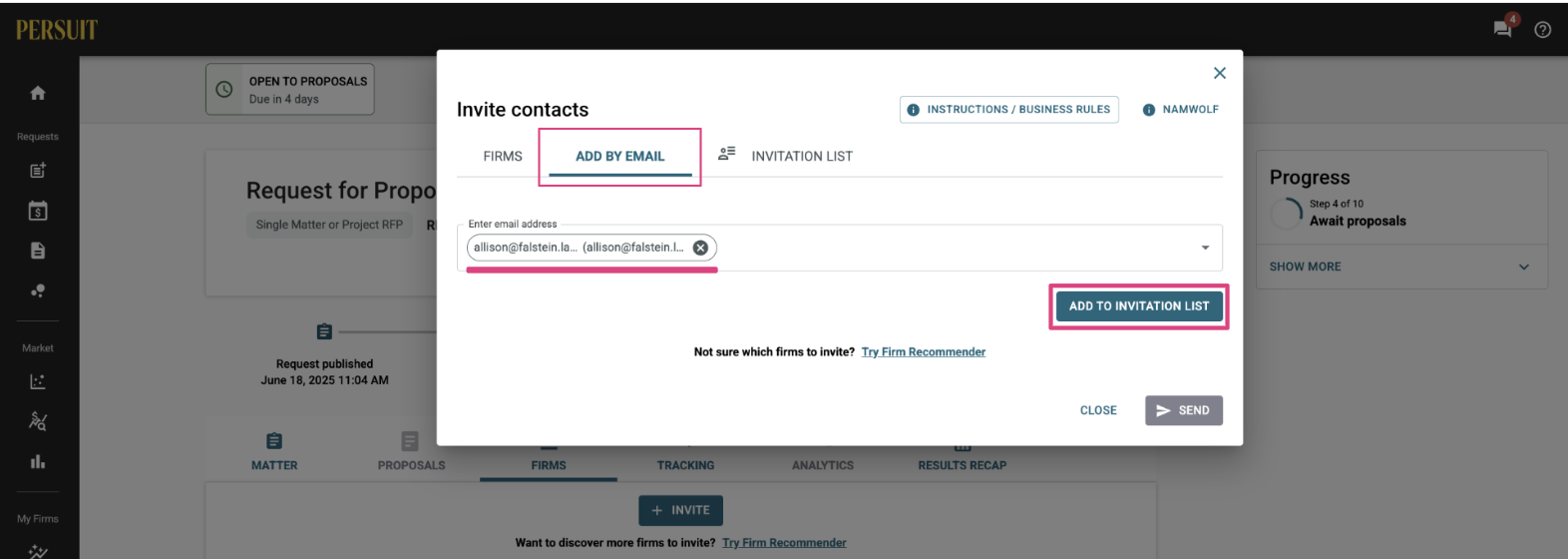Click the Close button in the dialog

[x=1098, y=410]
